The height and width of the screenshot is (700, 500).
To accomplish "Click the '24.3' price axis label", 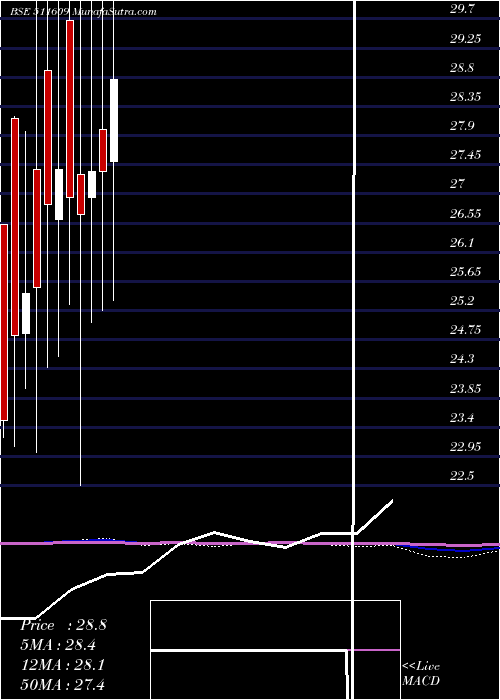I will click(x=464, y=358).
